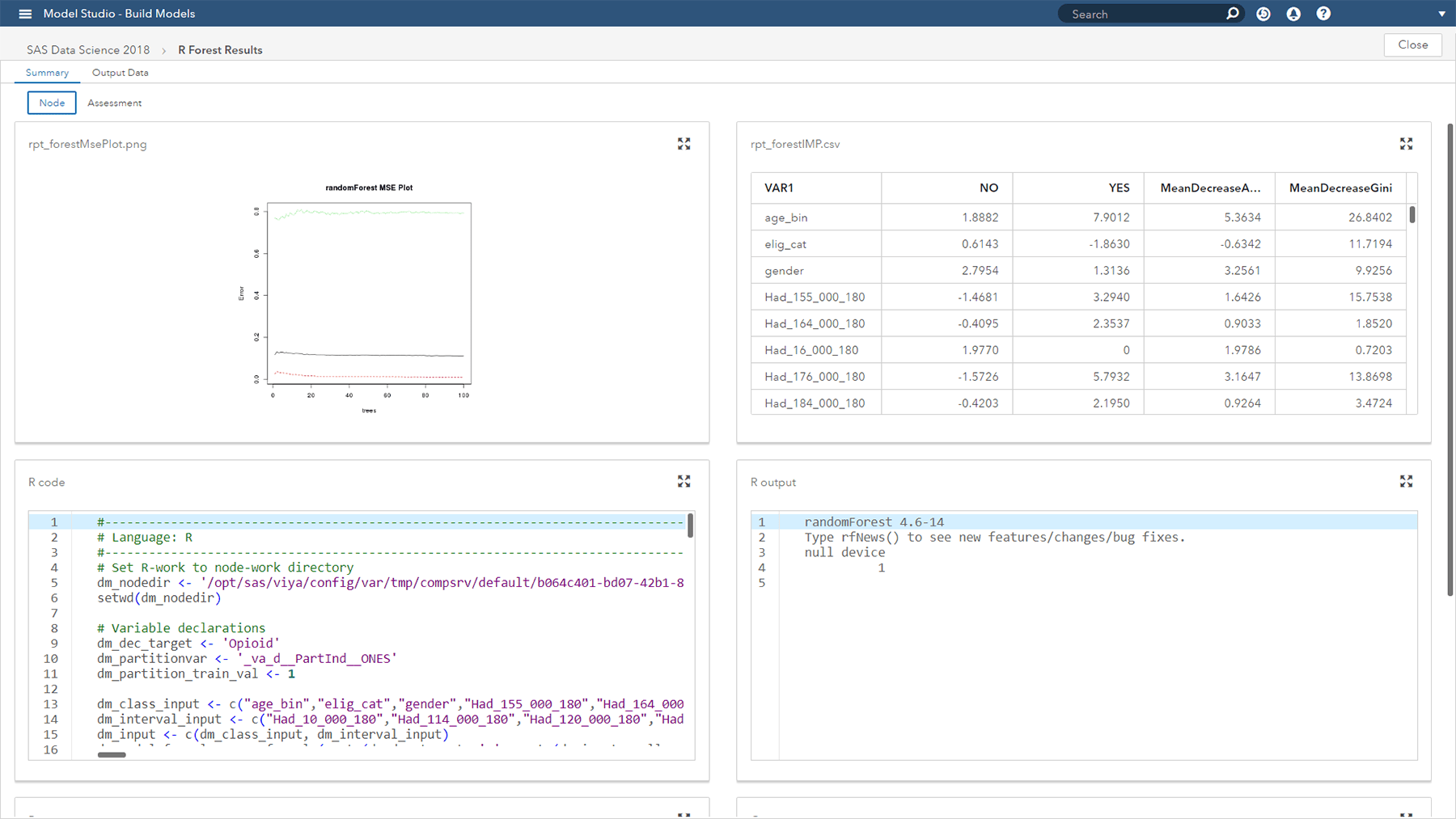Sort by the NO column header
Viewport: 1456px width, 819px height.
coord(947,188)
